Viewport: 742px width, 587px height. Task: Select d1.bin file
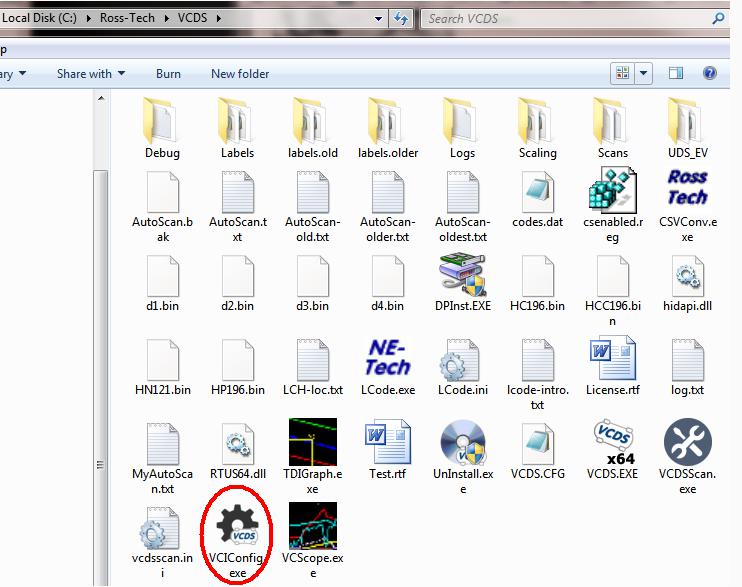click(162, 283)
